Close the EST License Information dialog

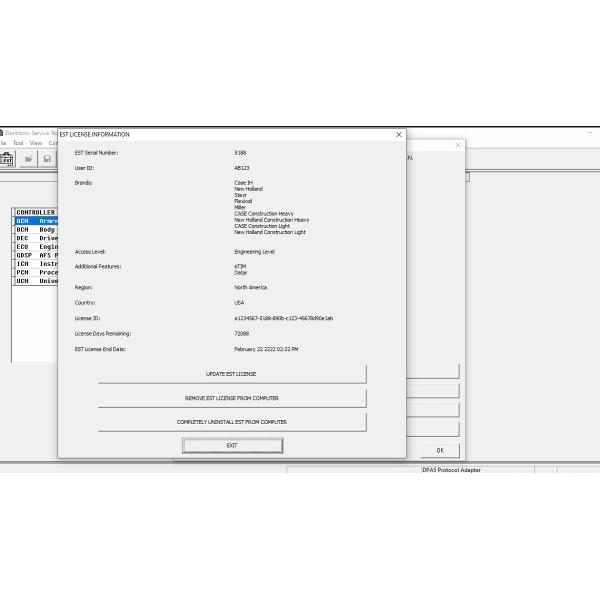point(399,135)
